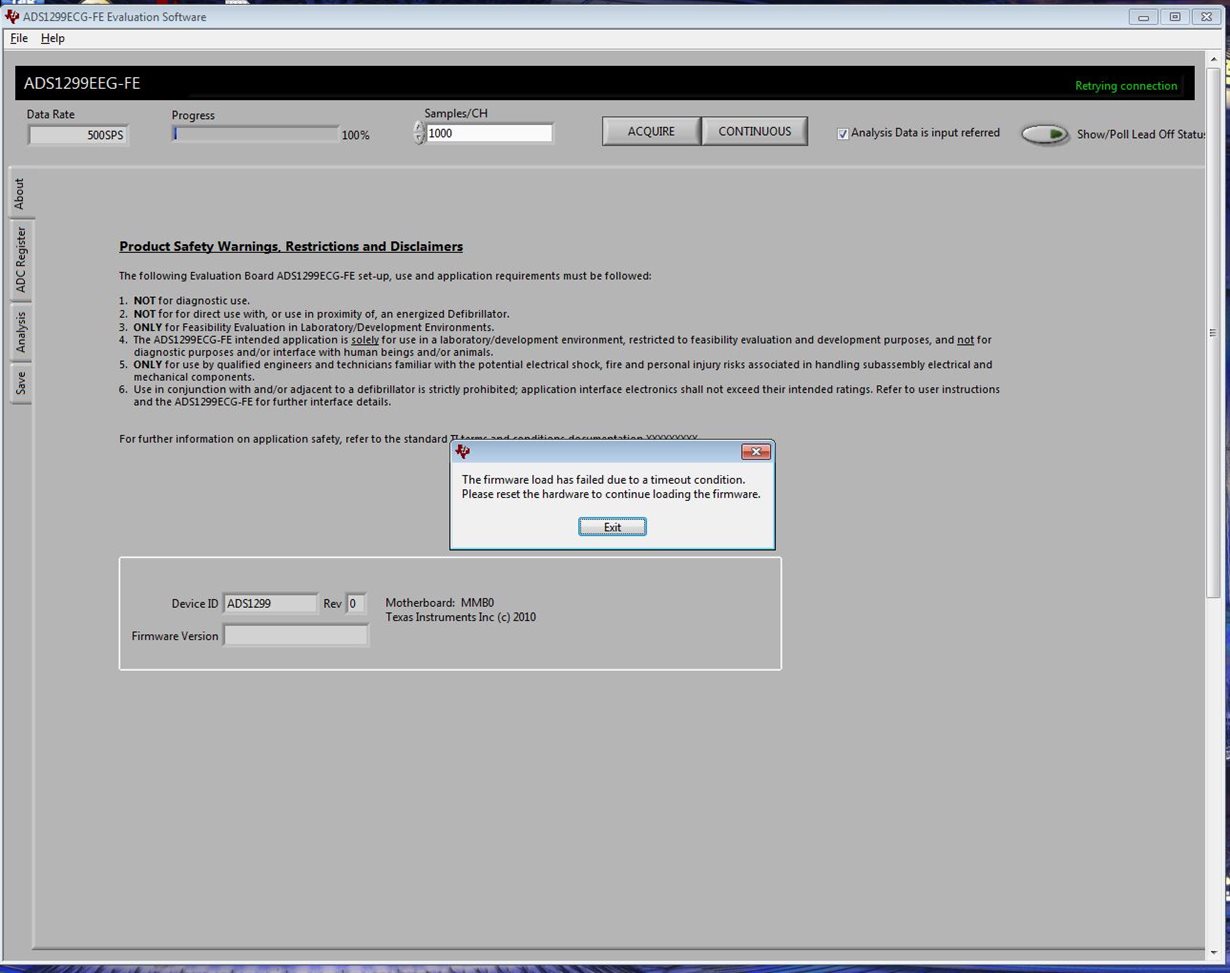The width and height of the screenshot is (1230, 973).
Task: Decrement Samples/CH with down arrow
Action: [419, 138]
